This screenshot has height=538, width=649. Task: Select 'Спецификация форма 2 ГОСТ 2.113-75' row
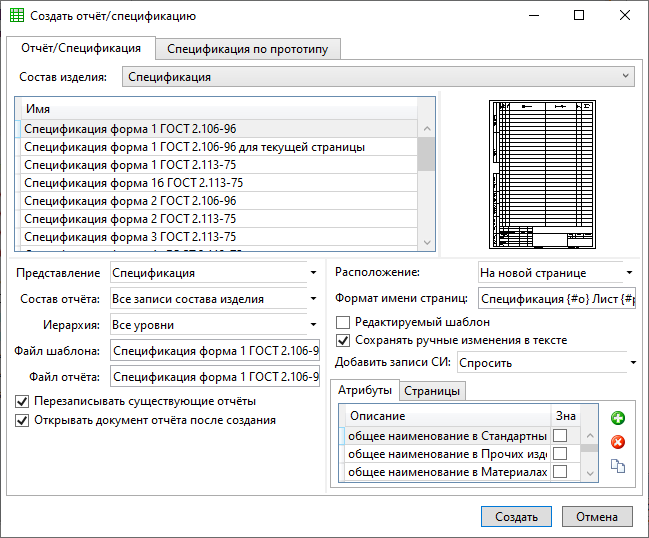click(x=219, y=219)
